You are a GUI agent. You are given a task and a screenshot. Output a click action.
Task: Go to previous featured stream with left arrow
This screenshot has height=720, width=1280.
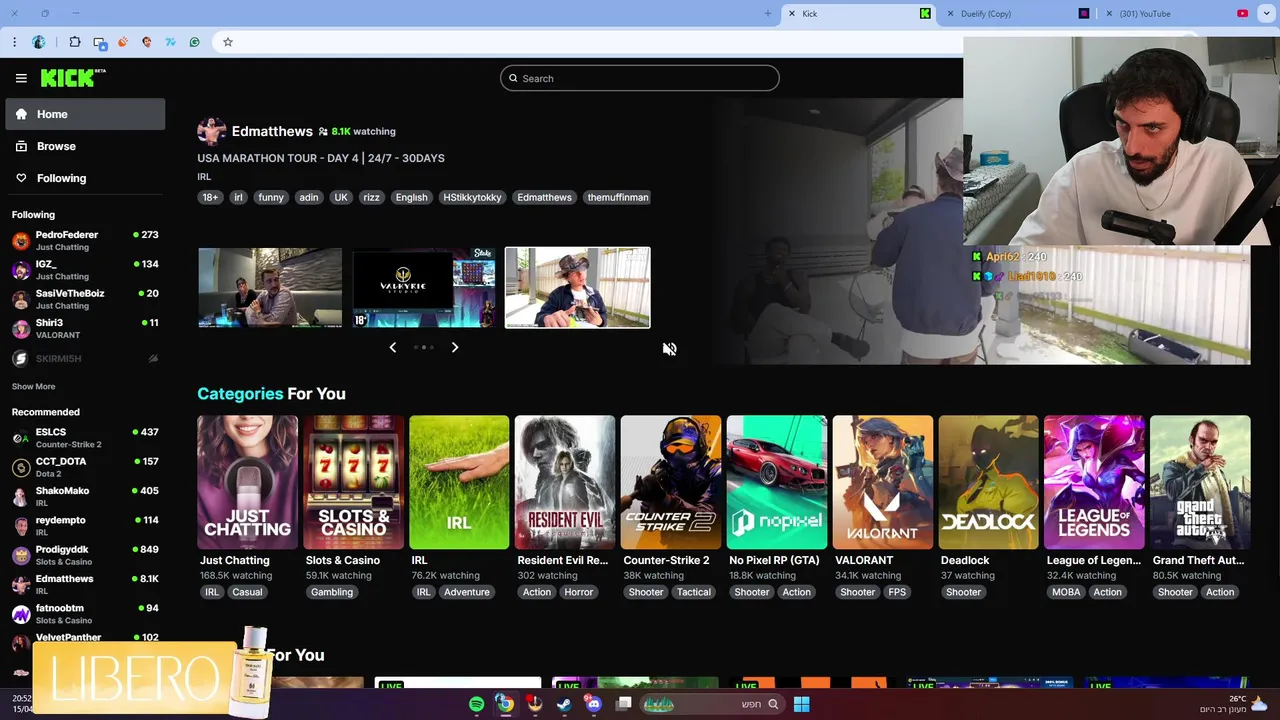pyautogui.click(x=393, y=347)
